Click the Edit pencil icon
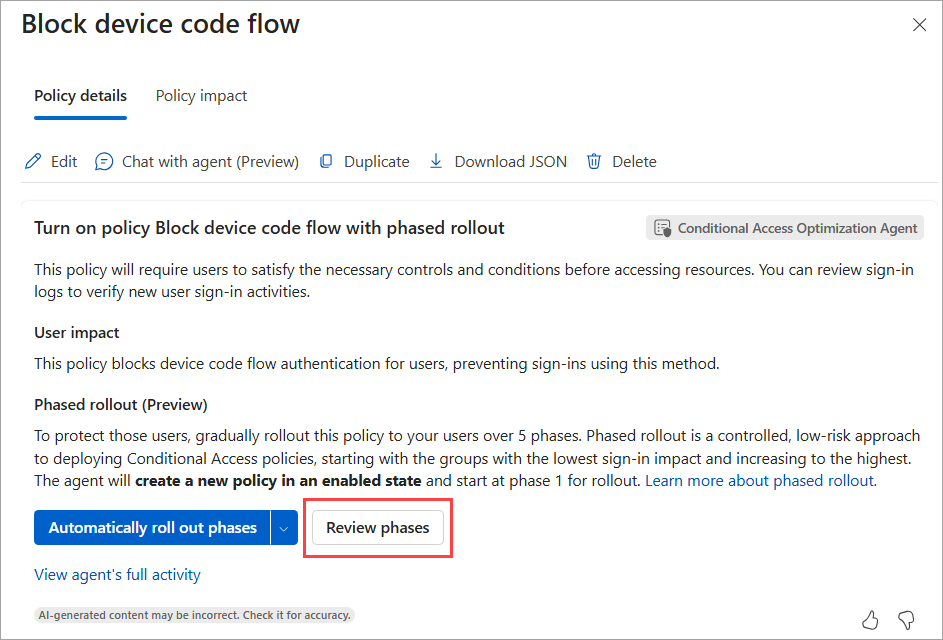This screenshot has width=943, height=640. click(x=34, y=162)
